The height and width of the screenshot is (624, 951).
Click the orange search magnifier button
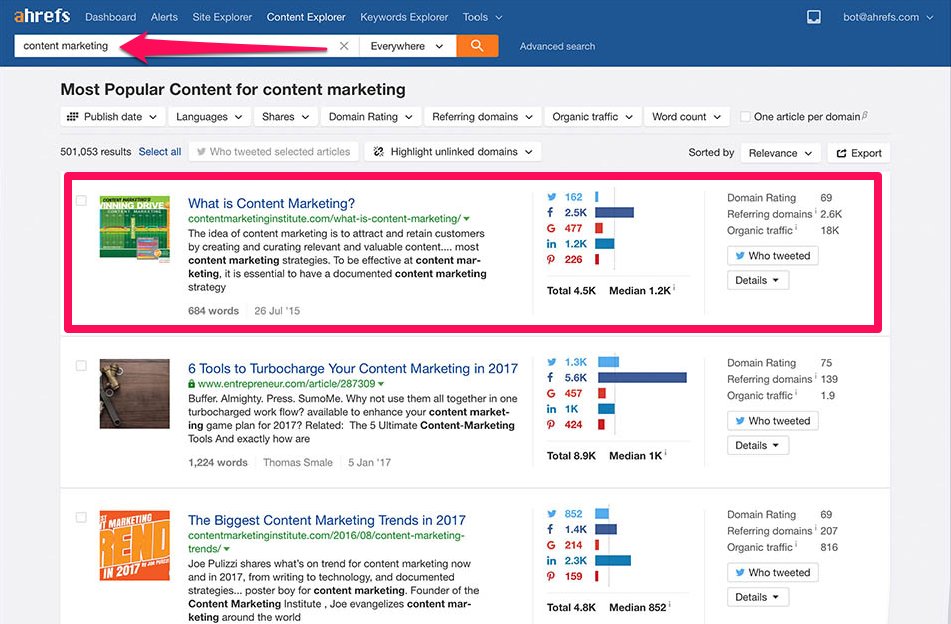(477, 46)
